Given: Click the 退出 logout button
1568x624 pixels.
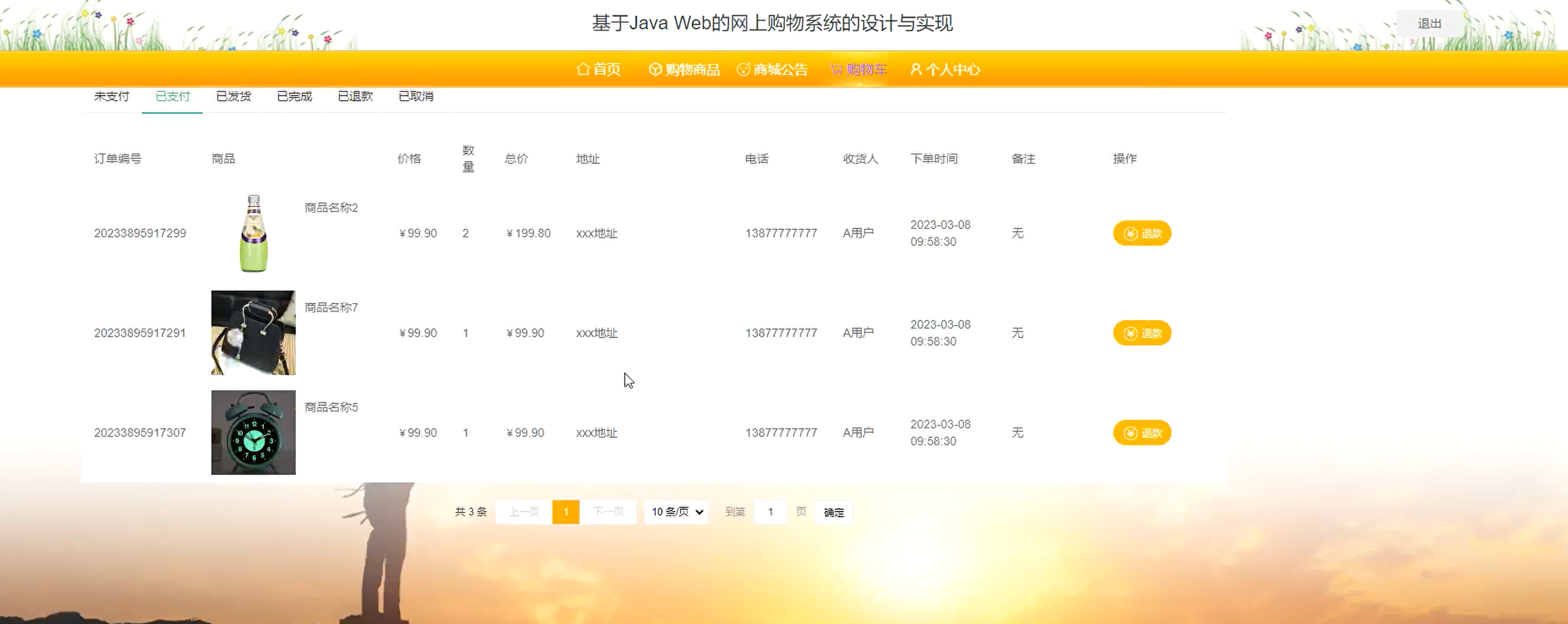Looking at the screenshot, I should [1429, 23].
